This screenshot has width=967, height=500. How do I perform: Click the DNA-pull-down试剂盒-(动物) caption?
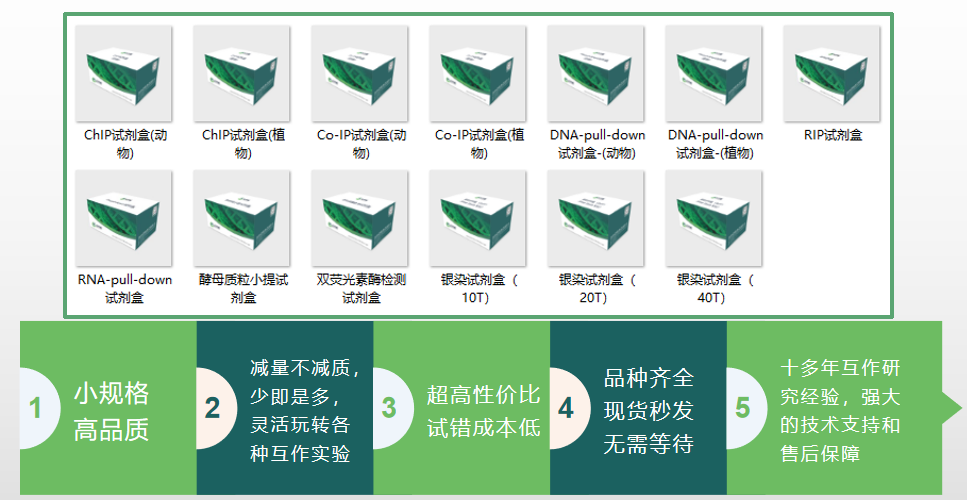(597, 144)
